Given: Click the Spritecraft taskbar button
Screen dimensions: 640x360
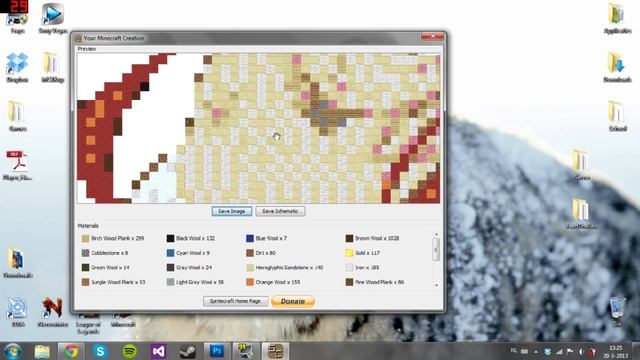Looking at the screenshot, I should click(275, 351).
